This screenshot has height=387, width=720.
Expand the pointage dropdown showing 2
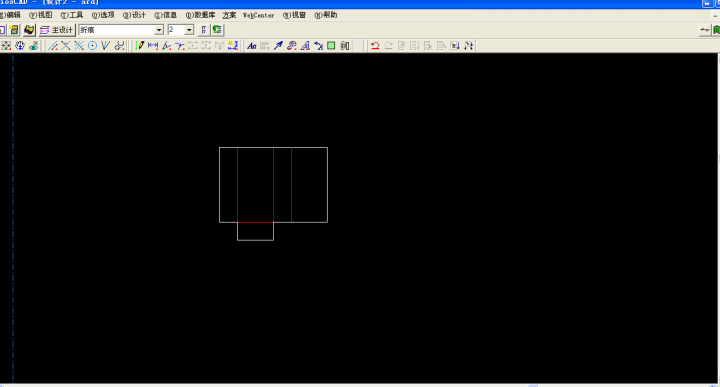coord(189,30)
